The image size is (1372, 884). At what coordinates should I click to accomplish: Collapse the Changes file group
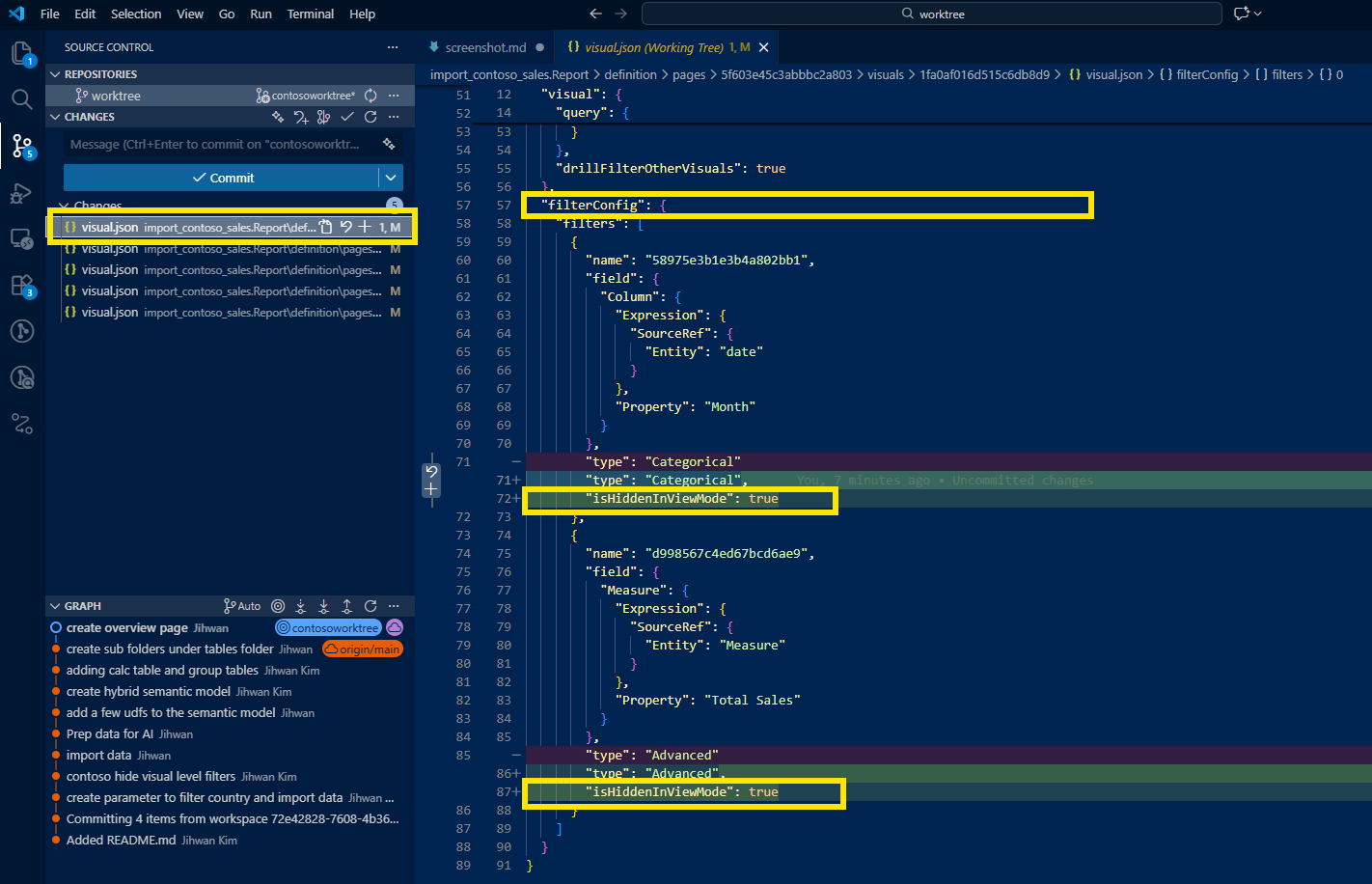click(64, 206)
